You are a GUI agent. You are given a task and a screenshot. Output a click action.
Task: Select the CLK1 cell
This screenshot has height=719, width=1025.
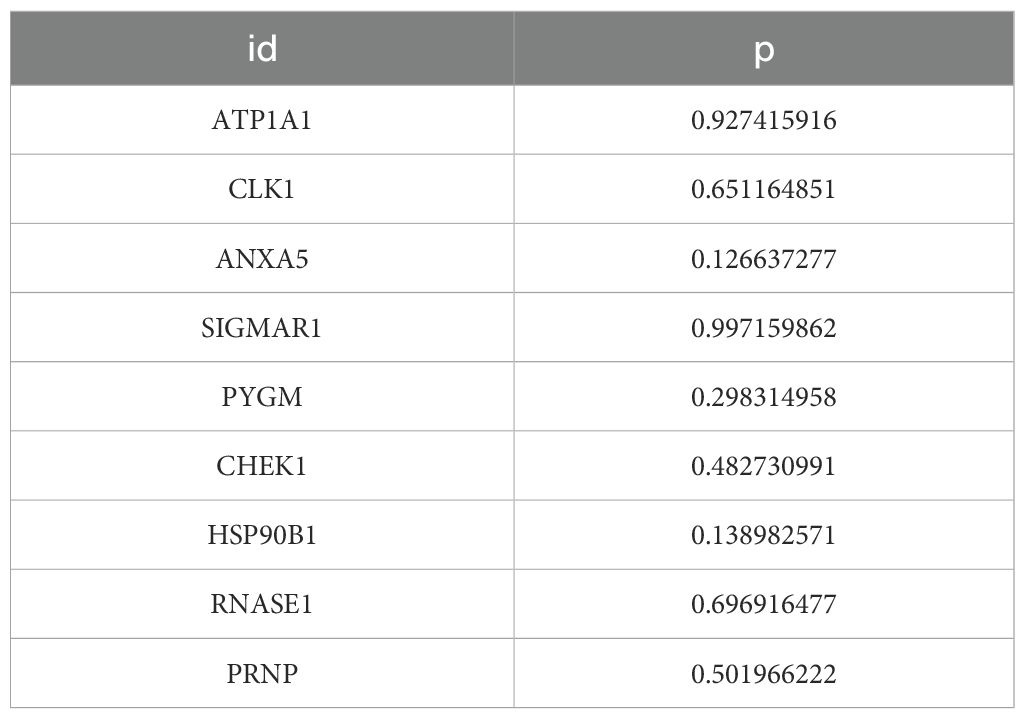click(x=262, y=190)
